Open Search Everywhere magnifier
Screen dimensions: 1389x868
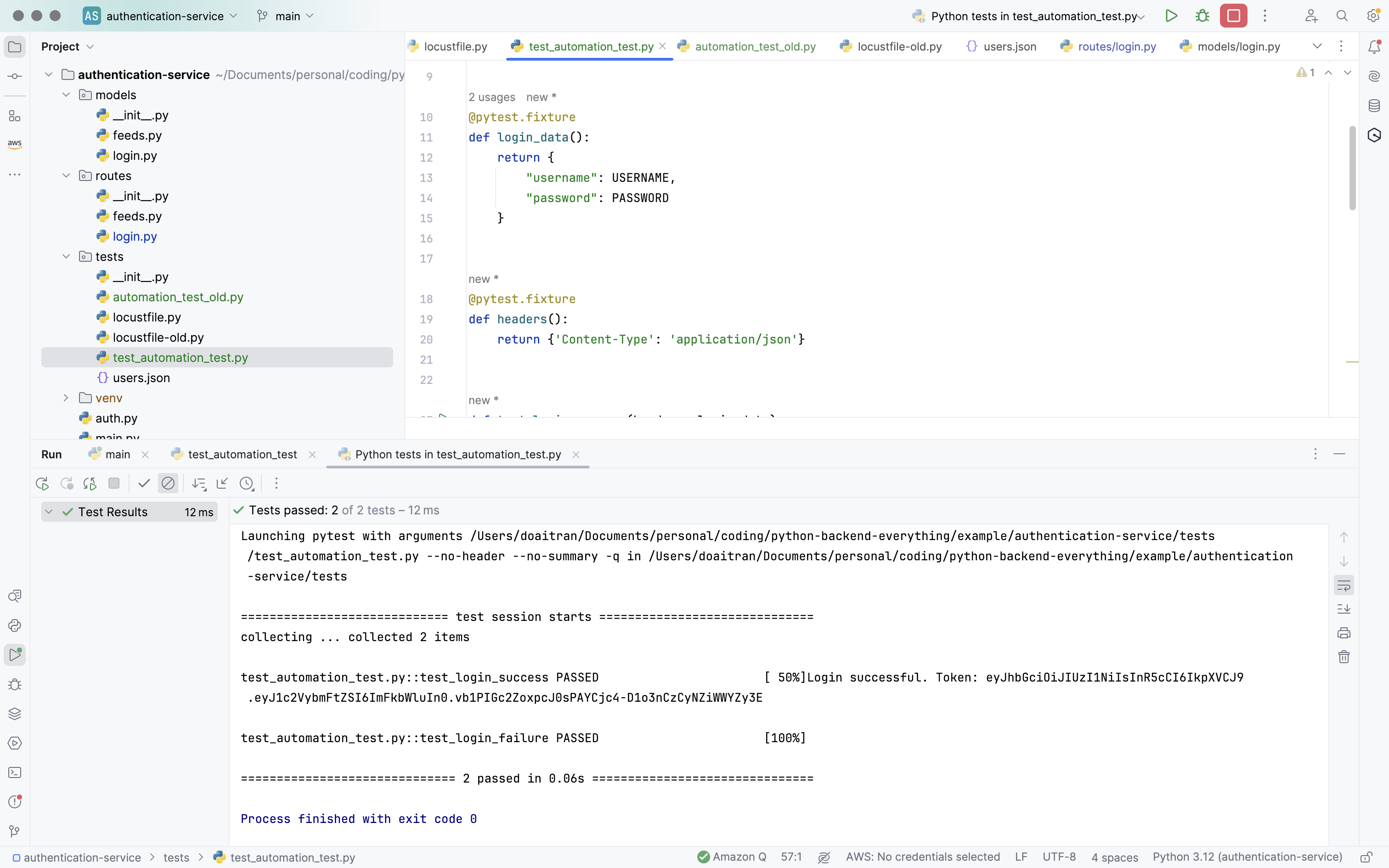(1342, 16)
